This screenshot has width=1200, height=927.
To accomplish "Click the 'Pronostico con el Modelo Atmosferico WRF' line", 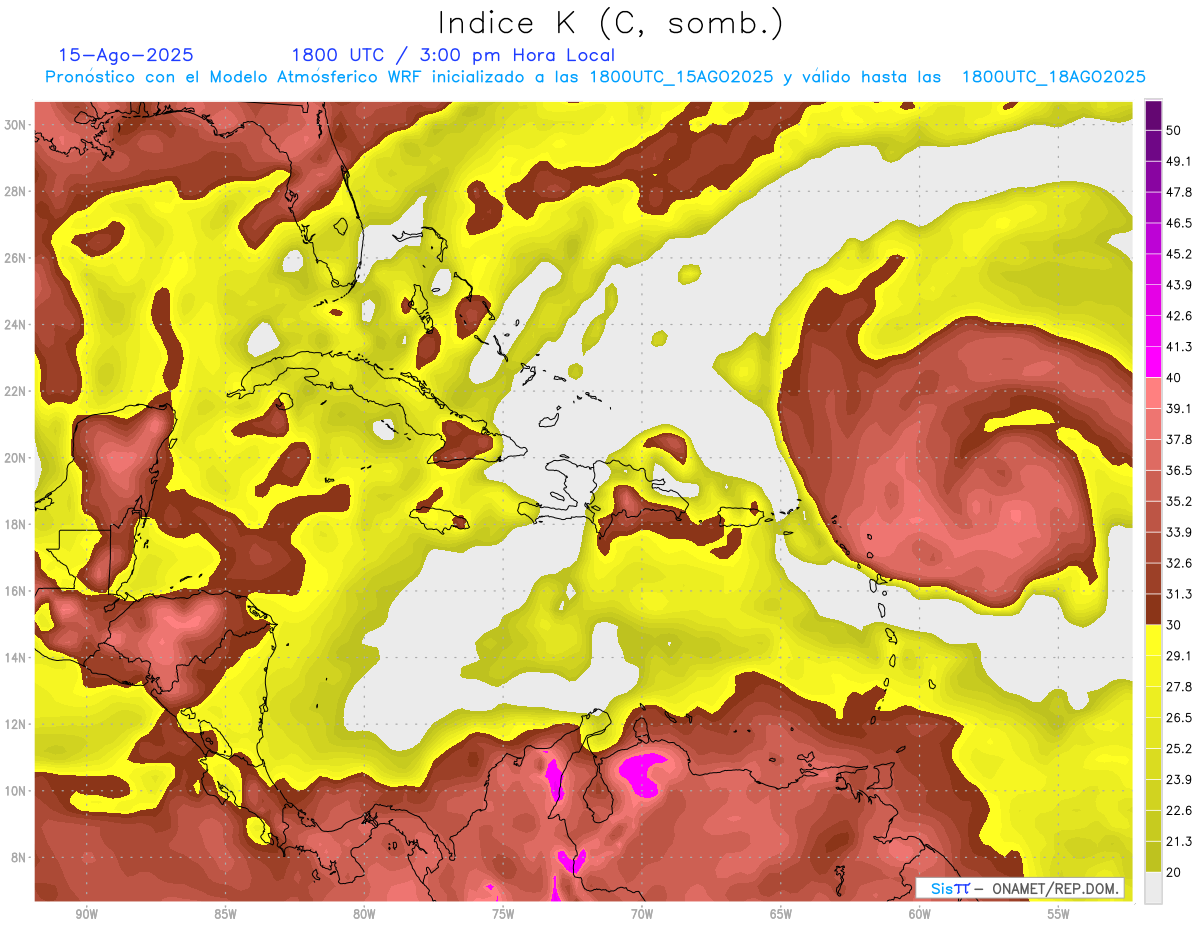I will (594, 77).
